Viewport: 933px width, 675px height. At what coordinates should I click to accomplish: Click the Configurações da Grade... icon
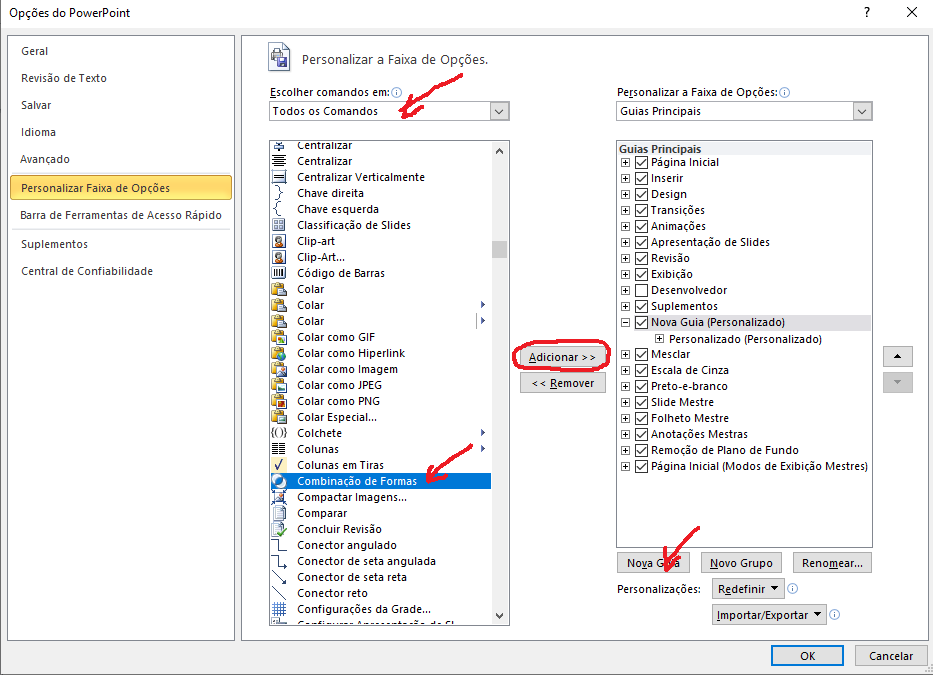point(278,609)
